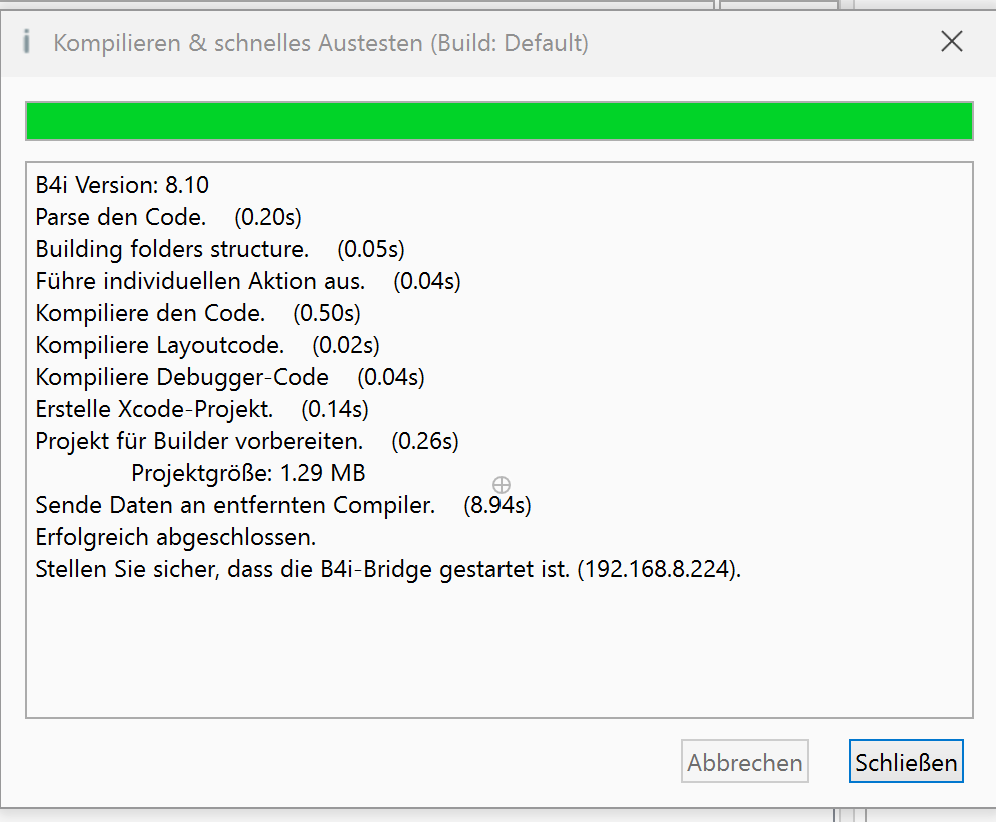Click the greyed-out Abbrechen button
Image resolution: width=996 pixels, height=822 pixels.
tap(745, 763)
